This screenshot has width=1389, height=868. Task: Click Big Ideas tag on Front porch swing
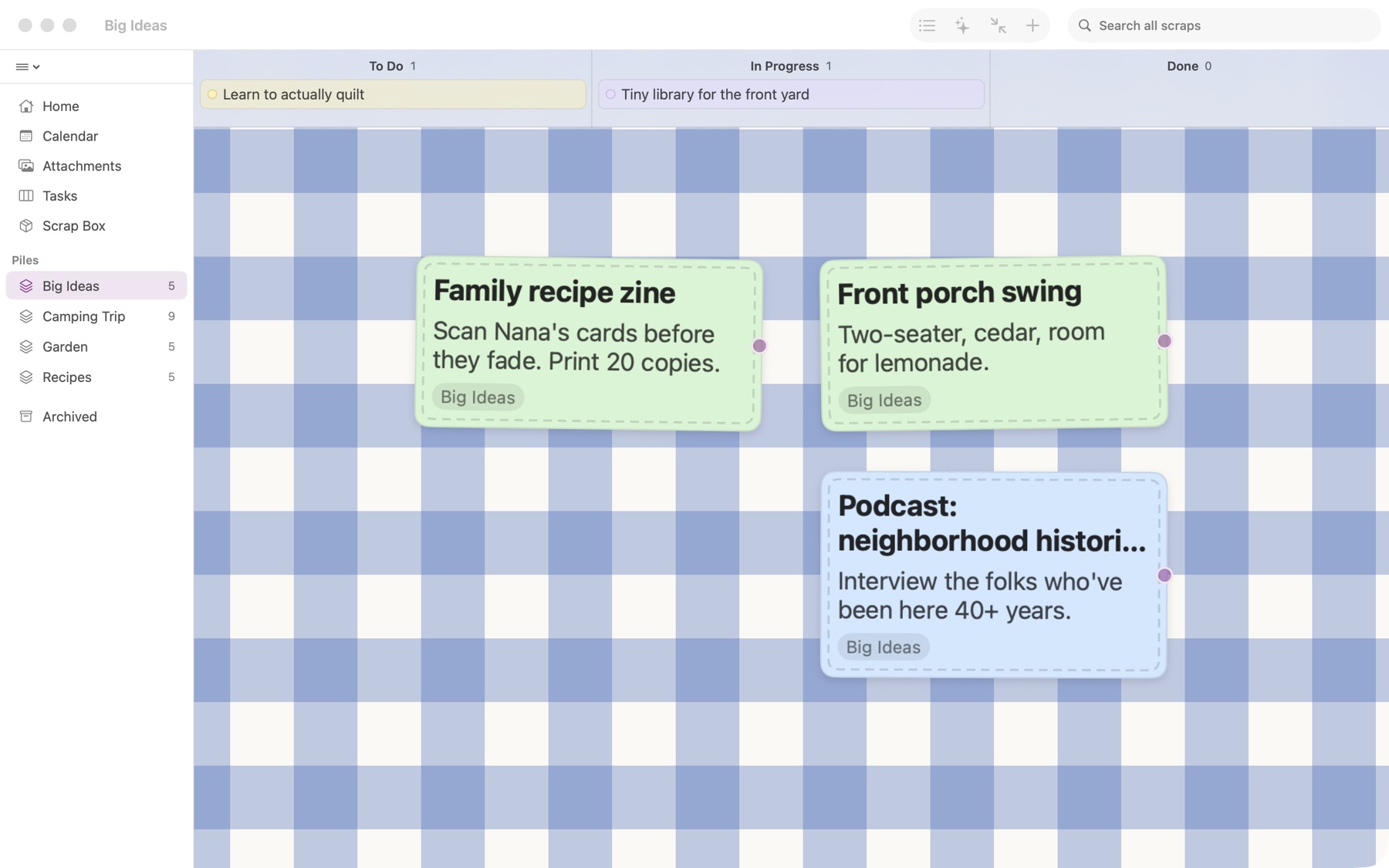884,400
